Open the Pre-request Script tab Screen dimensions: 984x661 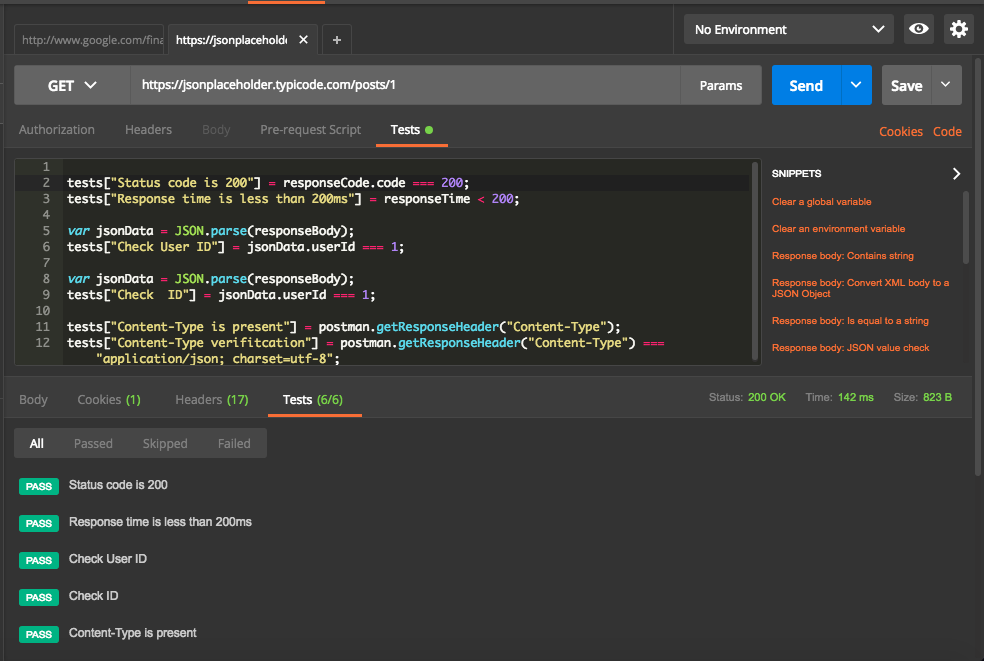[x=311, y=130]
